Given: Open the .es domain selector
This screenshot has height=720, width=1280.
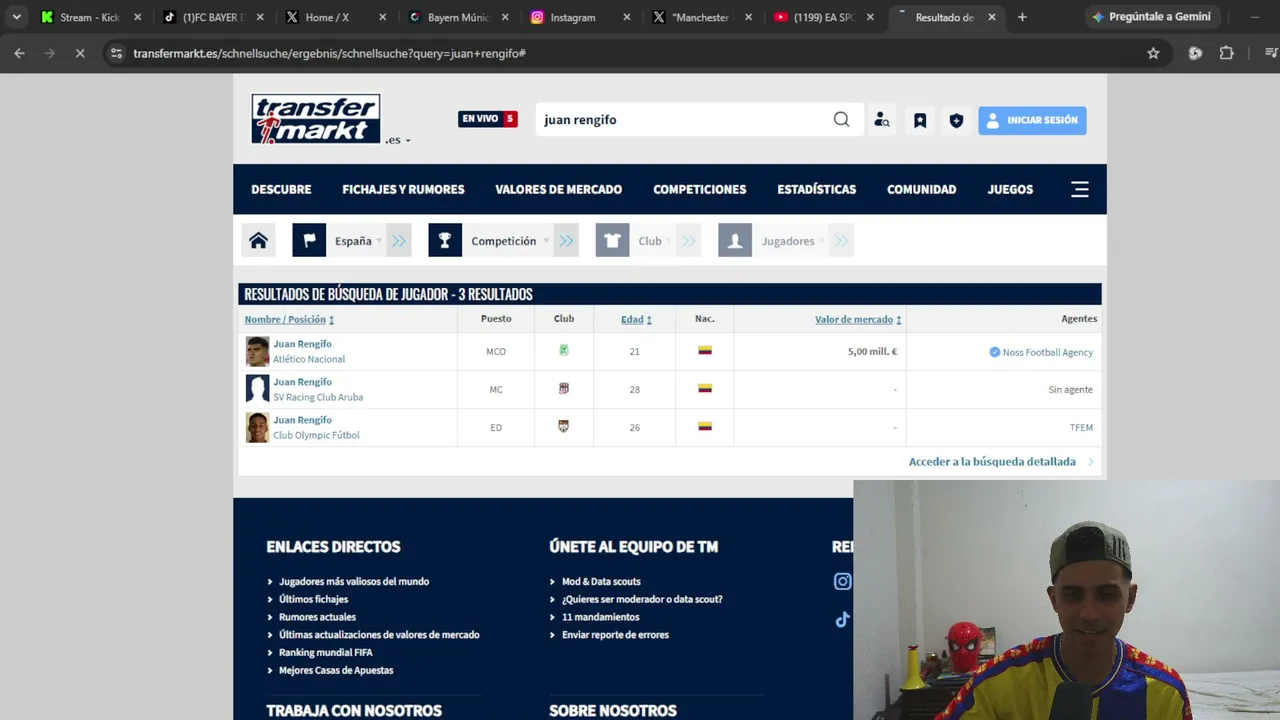Looking at the screenshot, I should click(398, 140).
